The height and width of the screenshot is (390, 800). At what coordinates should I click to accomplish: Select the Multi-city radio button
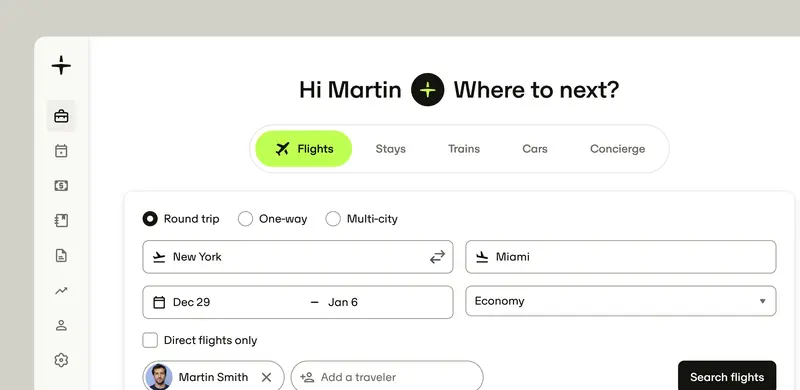tap(333, 219)
